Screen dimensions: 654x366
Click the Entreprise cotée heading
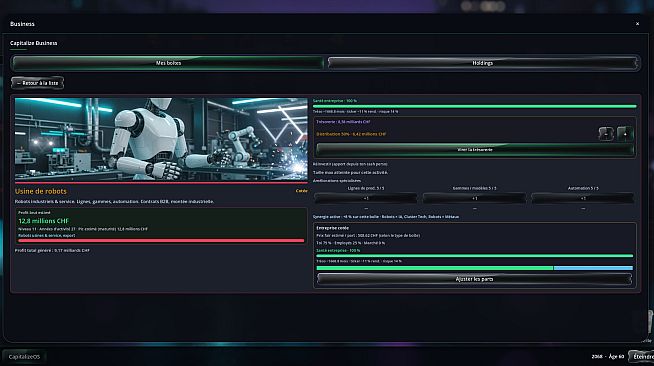point(332,228)
